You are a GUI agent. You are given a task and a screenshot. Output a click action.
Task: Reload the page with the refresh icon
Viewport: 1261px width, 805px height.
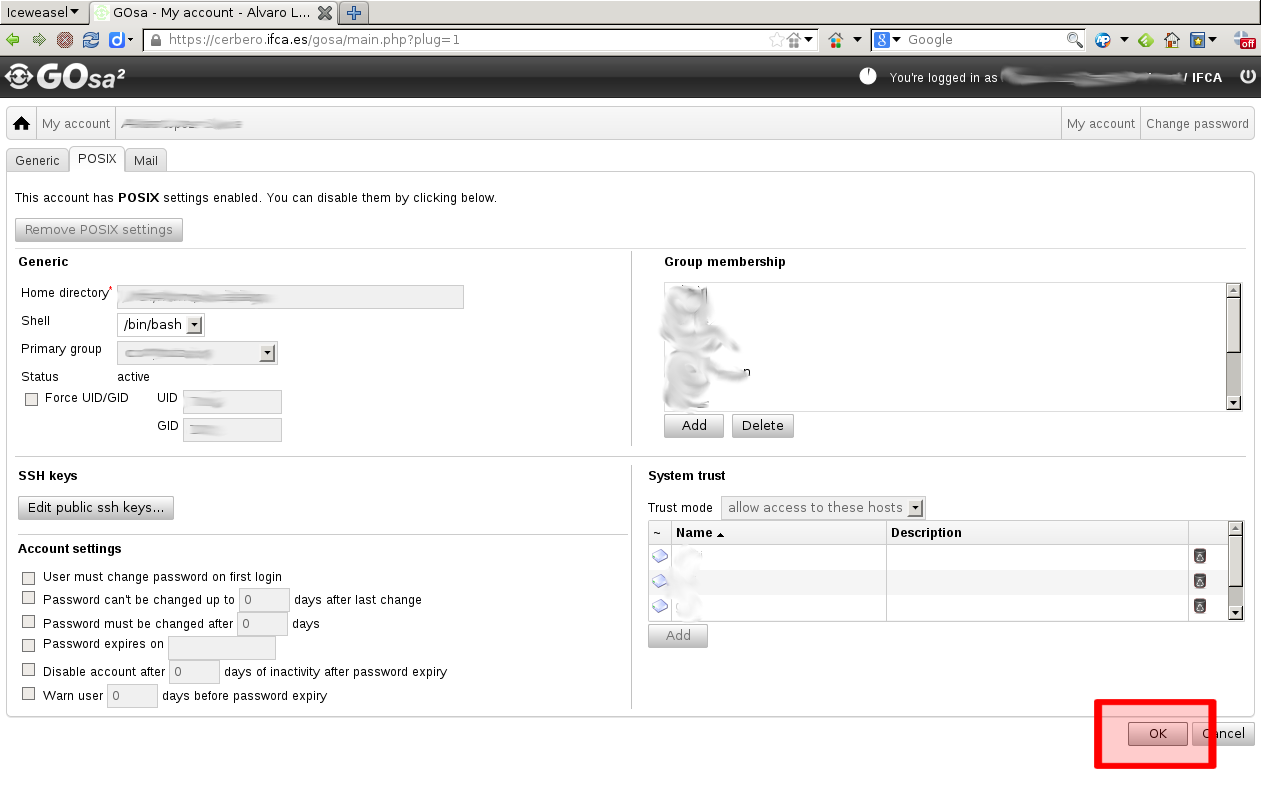[91, 40]
